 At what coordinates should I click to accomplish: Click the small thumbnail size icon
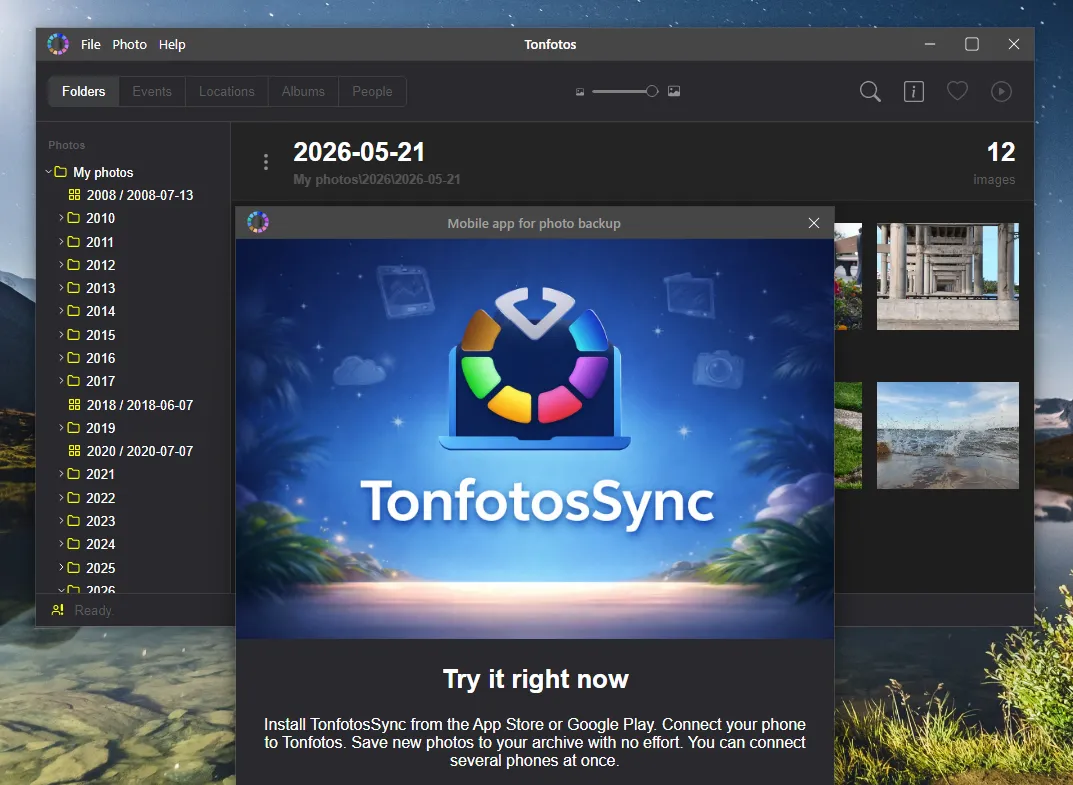point(580,92)
